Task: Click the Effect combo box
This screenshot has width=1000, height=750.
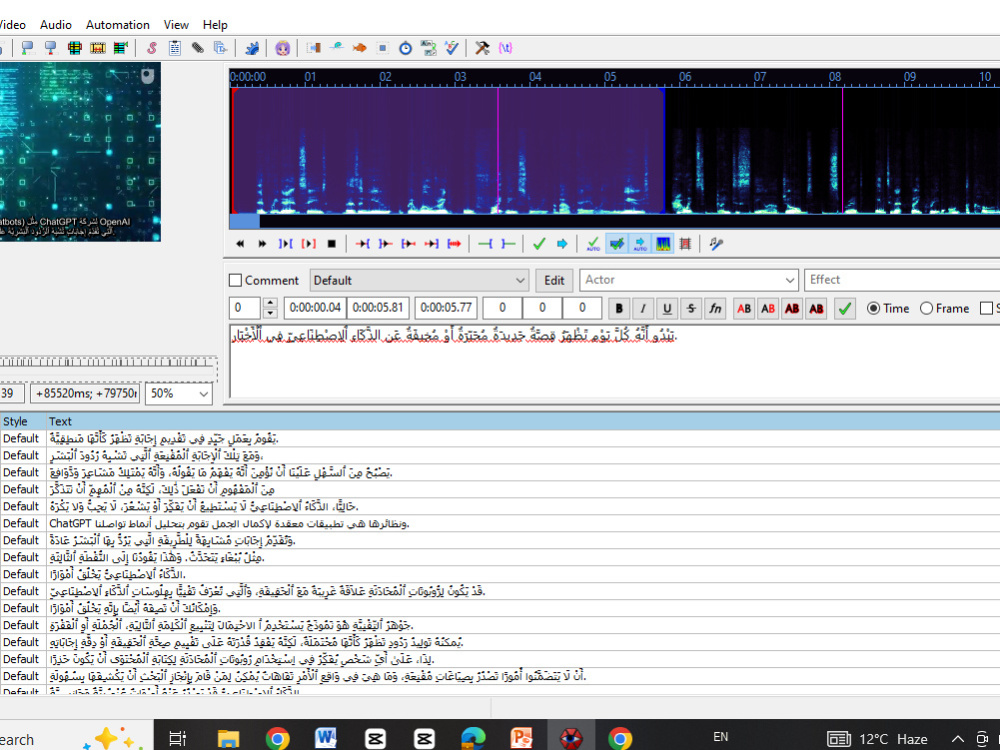Action: click(x=902, y=280)
